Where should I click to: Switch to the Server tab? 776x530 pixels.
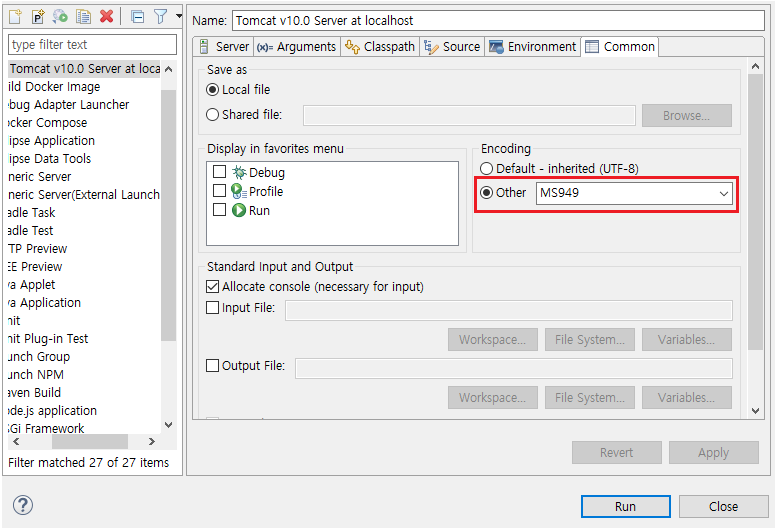tap(224, 47)
